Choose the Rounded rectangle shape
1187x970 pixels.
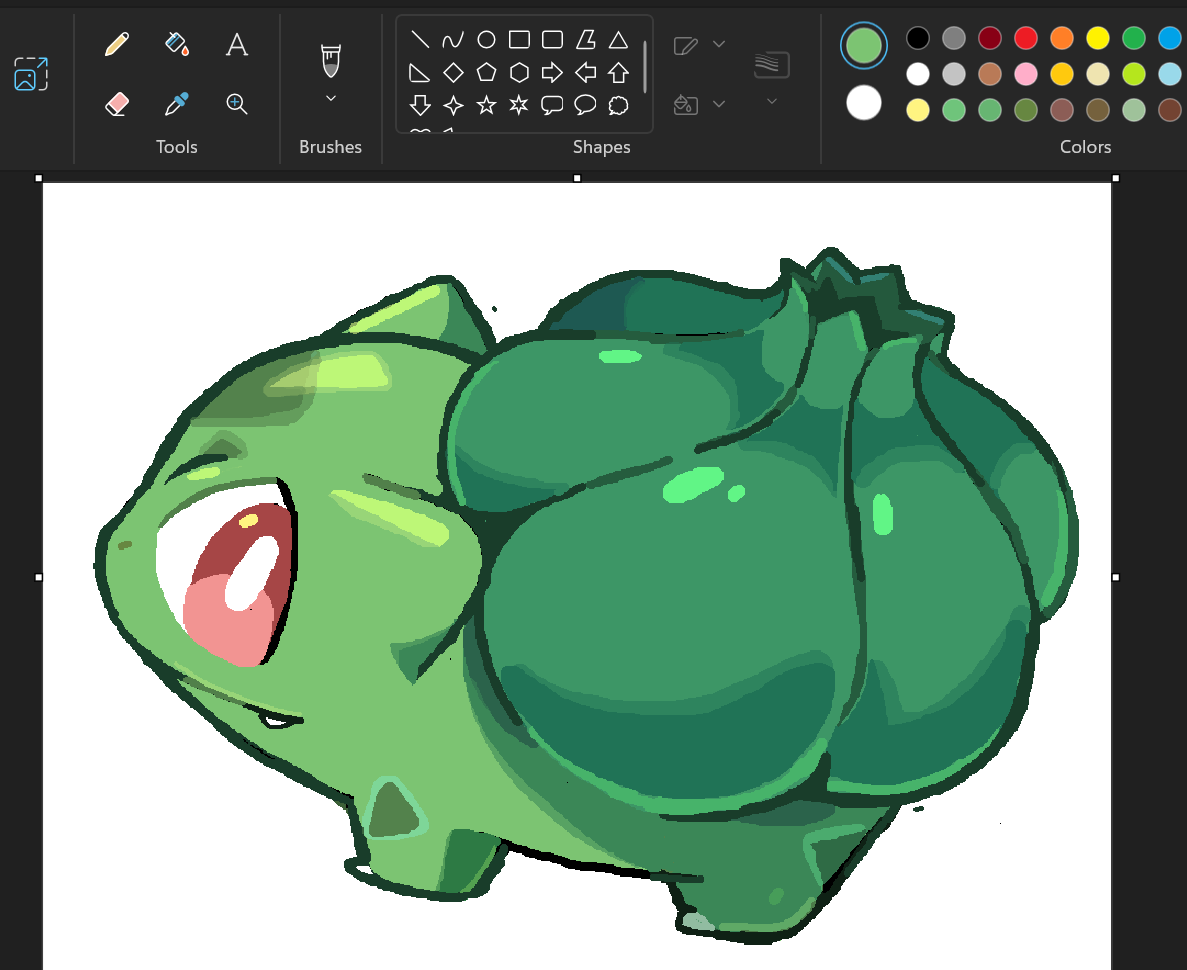click(x=553, y=39)
